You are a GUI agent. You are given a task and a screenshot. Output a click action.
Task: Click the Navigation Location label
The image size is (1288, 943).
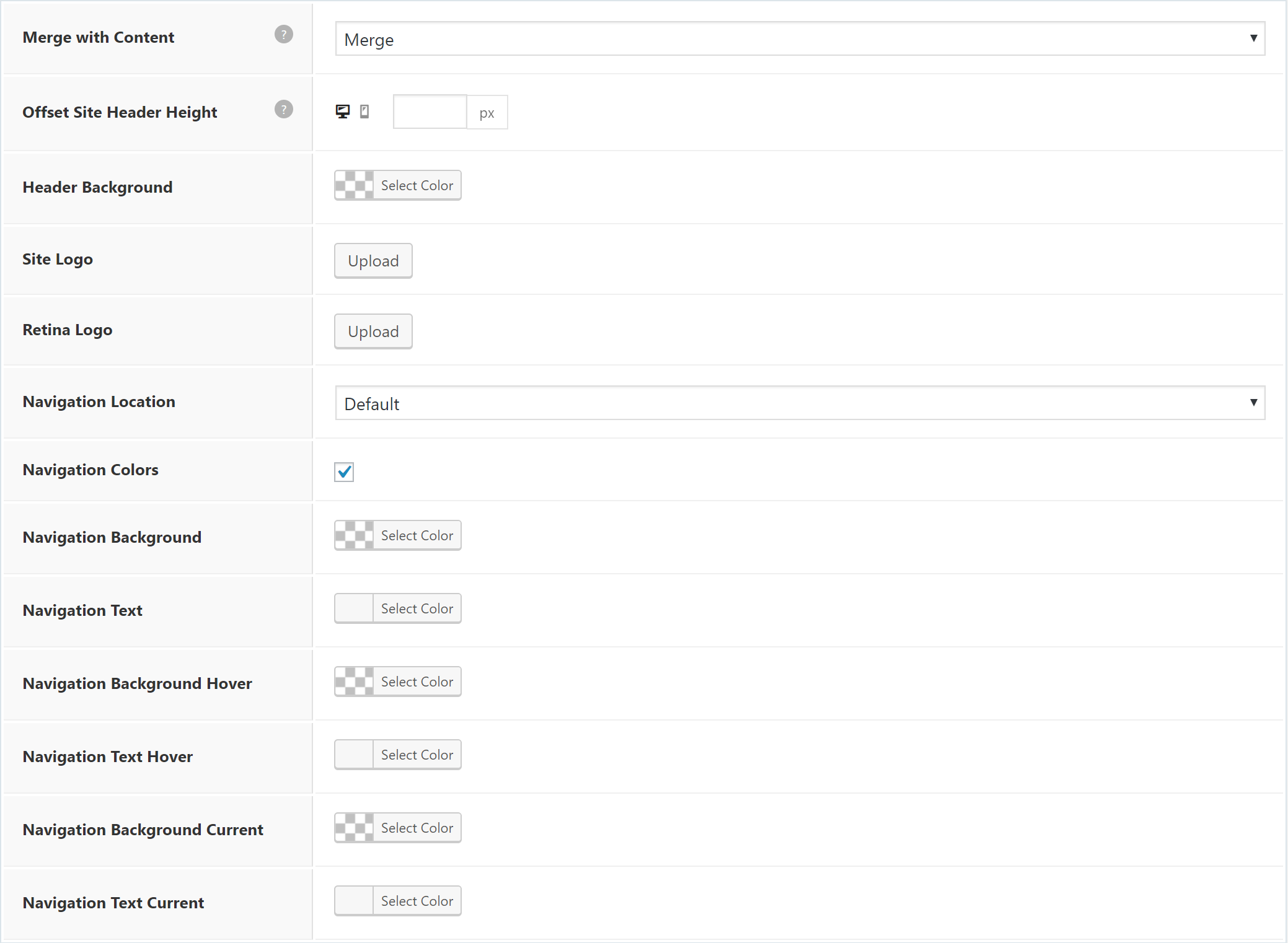click(99, 401)
